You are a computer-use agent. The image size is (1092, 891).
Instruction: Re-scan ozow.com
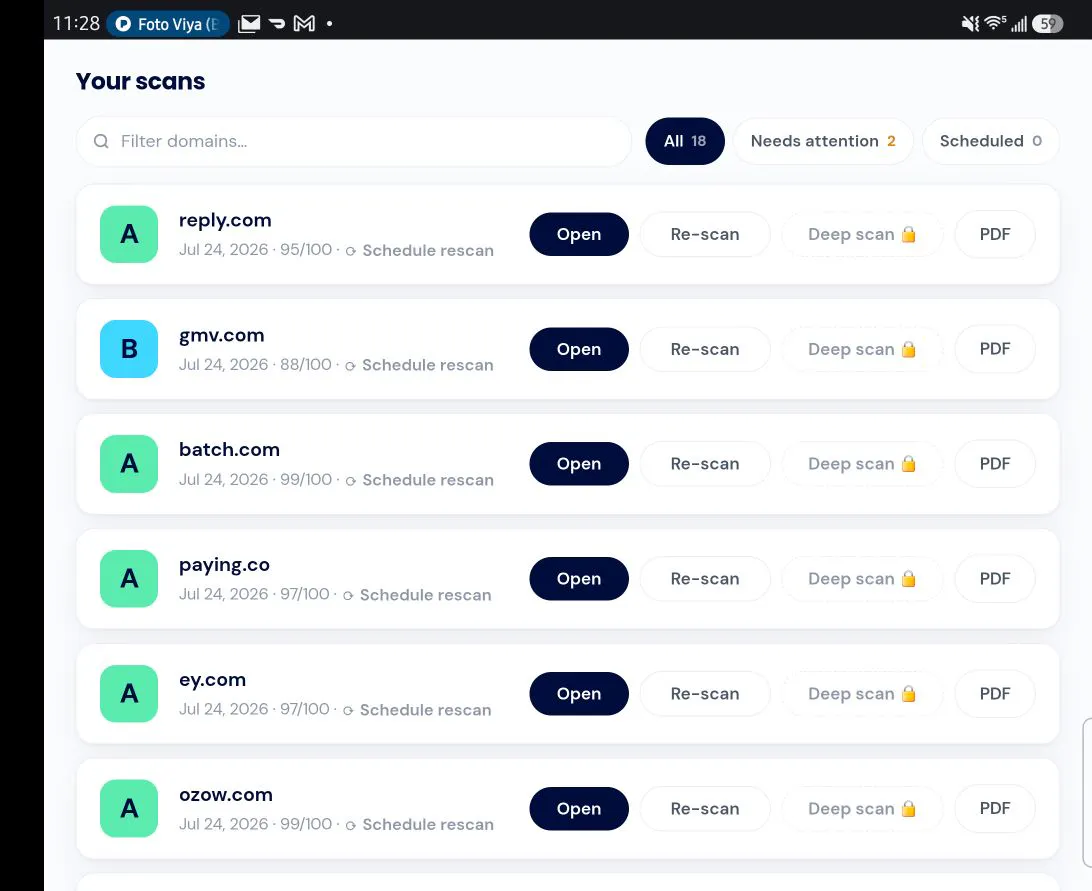click(705, 809)
